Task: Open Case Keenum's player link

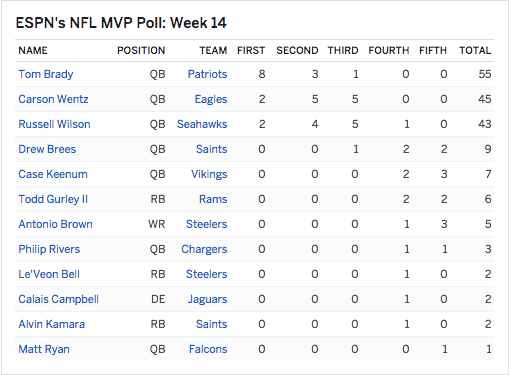Action: 53,174
